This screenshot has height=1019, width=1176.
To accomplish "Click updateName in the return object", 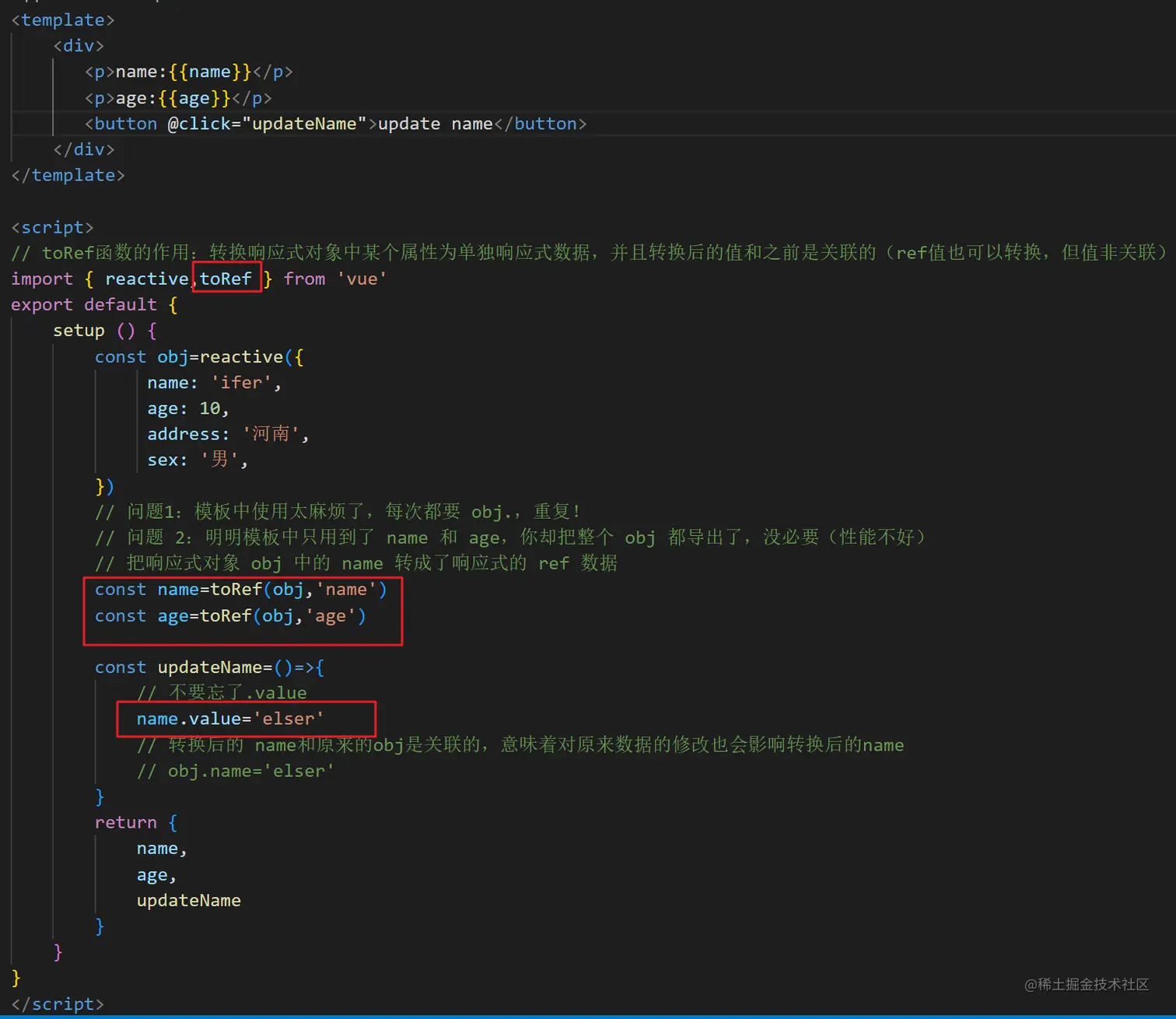I will [189, 901].
